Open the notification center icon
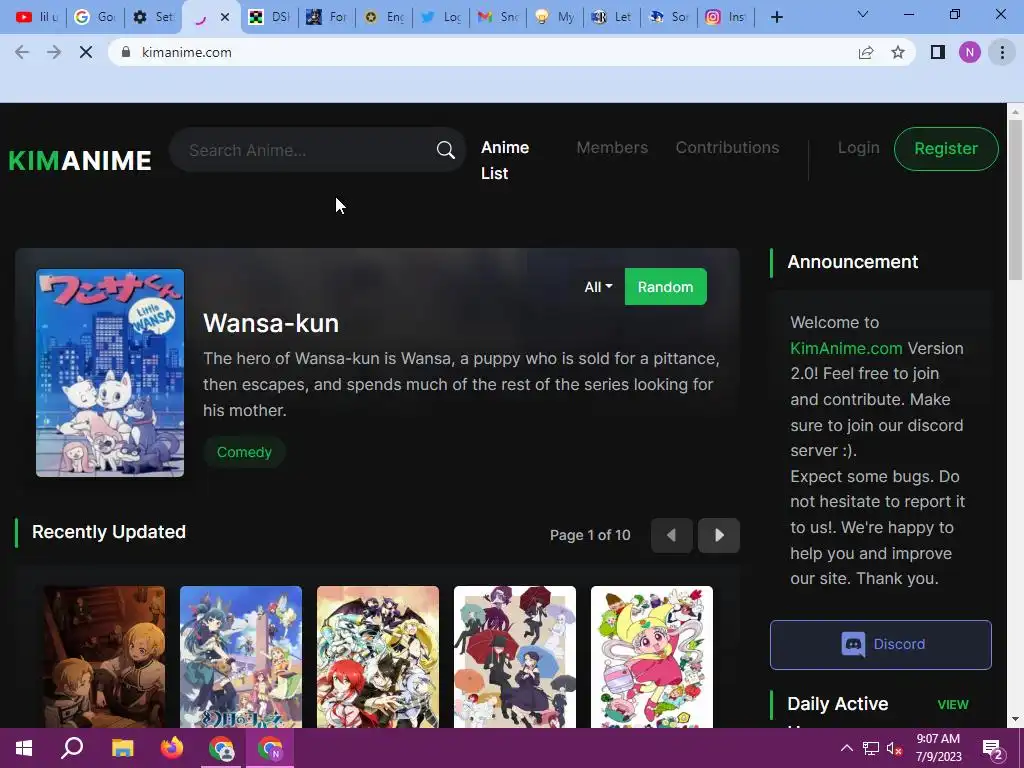Screen dimensions: 1024x768 [993, 750]
